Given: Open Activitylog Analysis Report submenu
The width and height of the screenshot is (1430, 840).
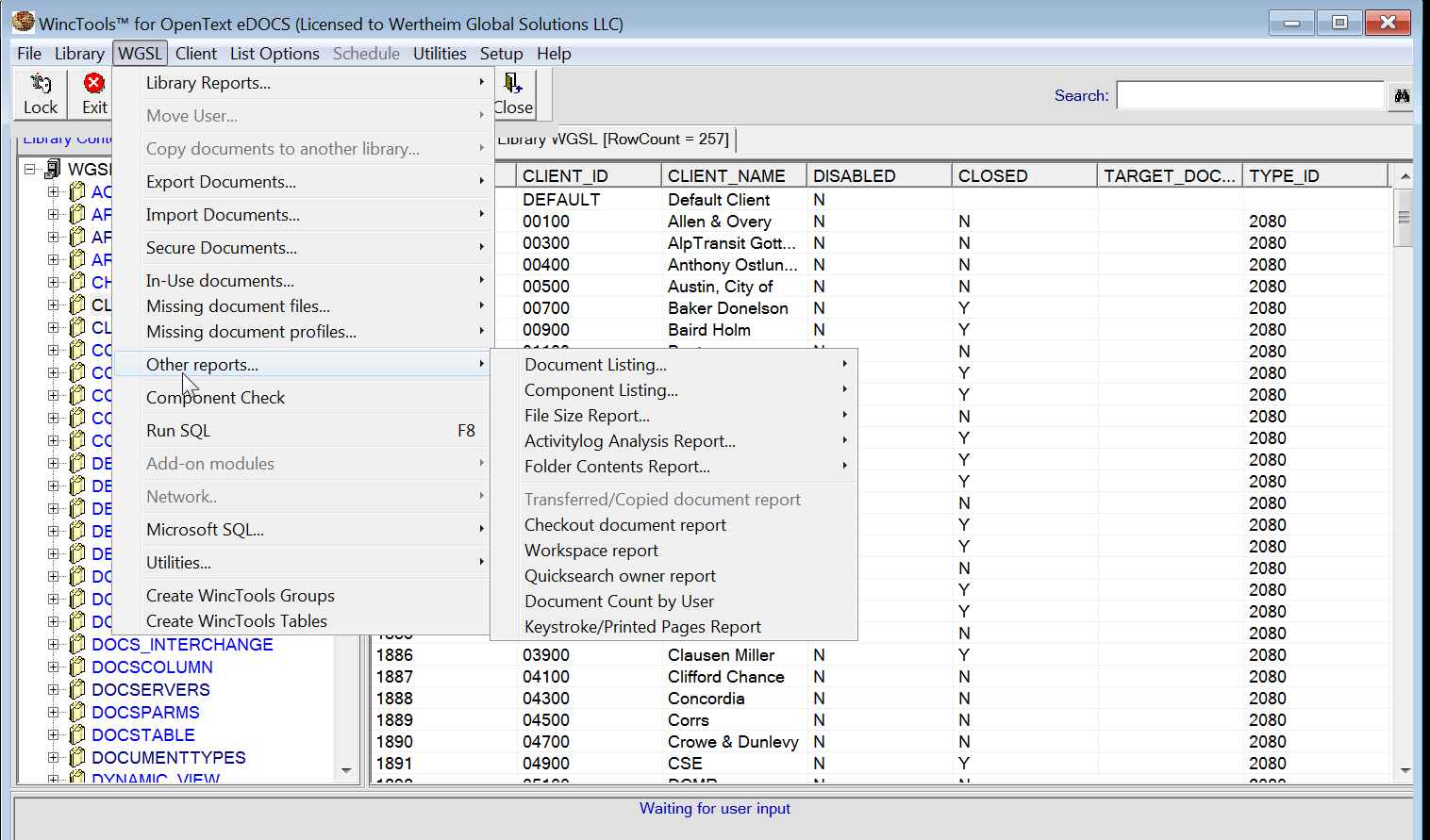Looking at the screenshot, I should pyautogui.click(x=673, y=441).
